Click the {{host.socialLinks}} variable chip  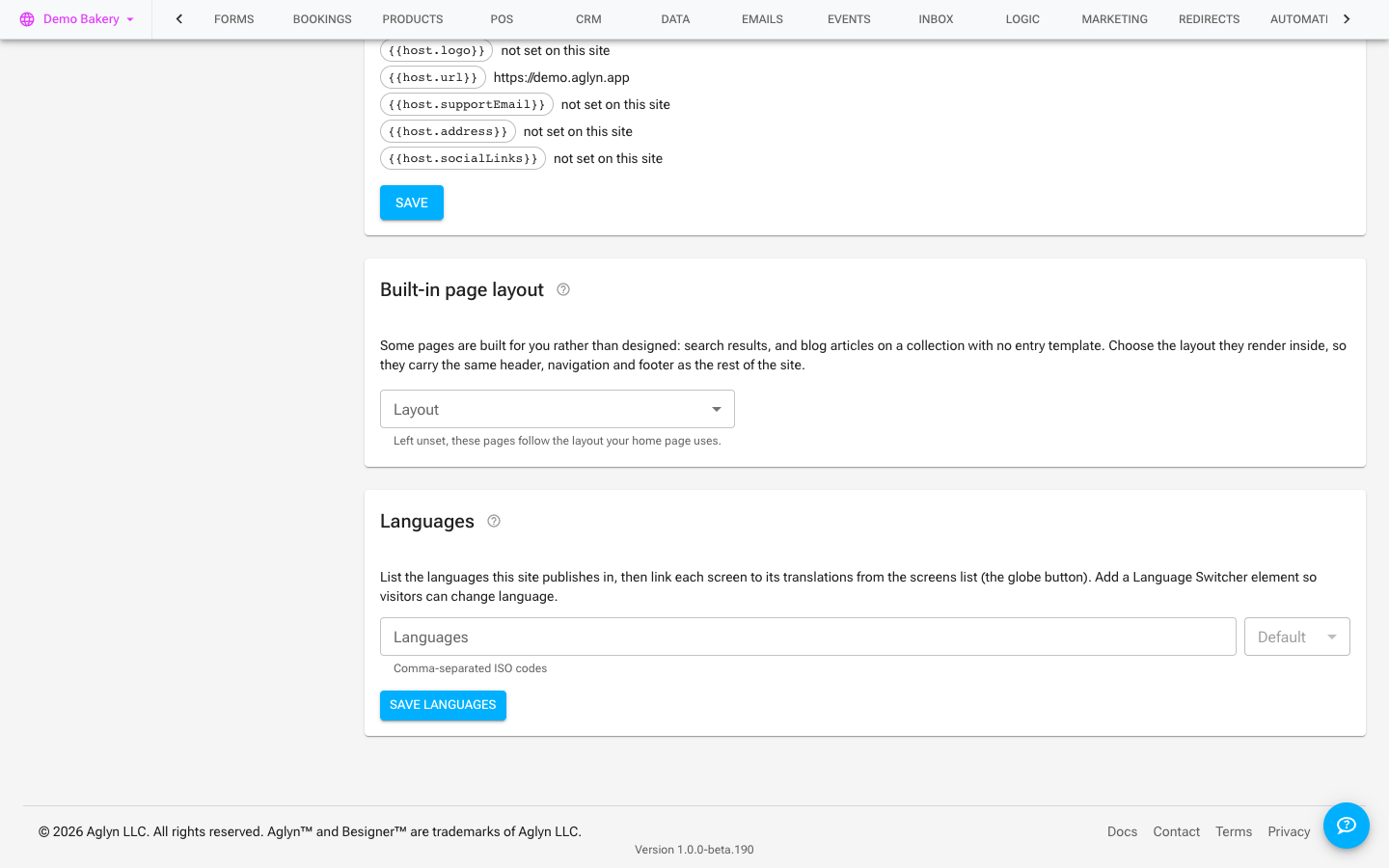pos(463,158)
